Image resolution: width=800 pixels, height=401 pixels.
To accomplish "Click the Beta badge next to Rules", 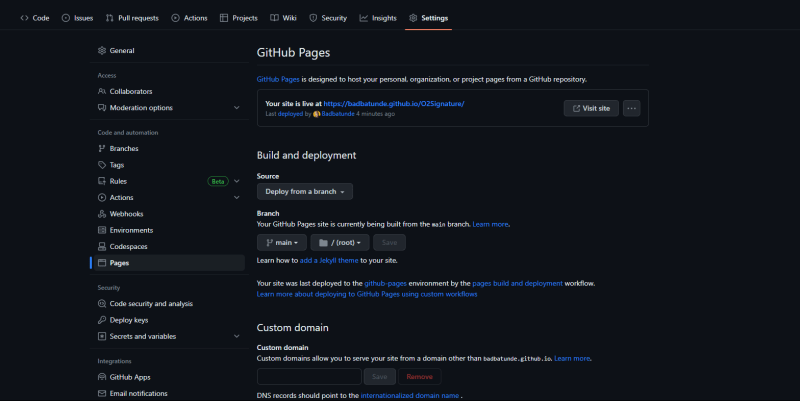I will [x=218, y=181].
